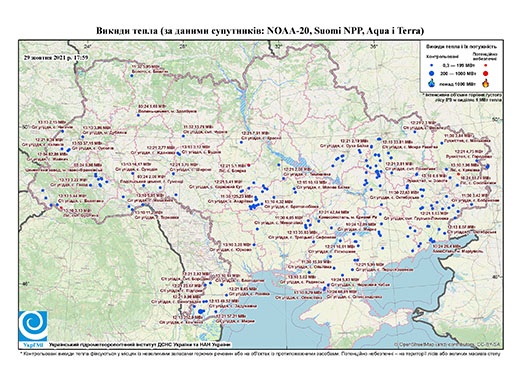Click the map title about NOAA-20 satellites
The height and width of the screenshot is (368, 520).
260,31
